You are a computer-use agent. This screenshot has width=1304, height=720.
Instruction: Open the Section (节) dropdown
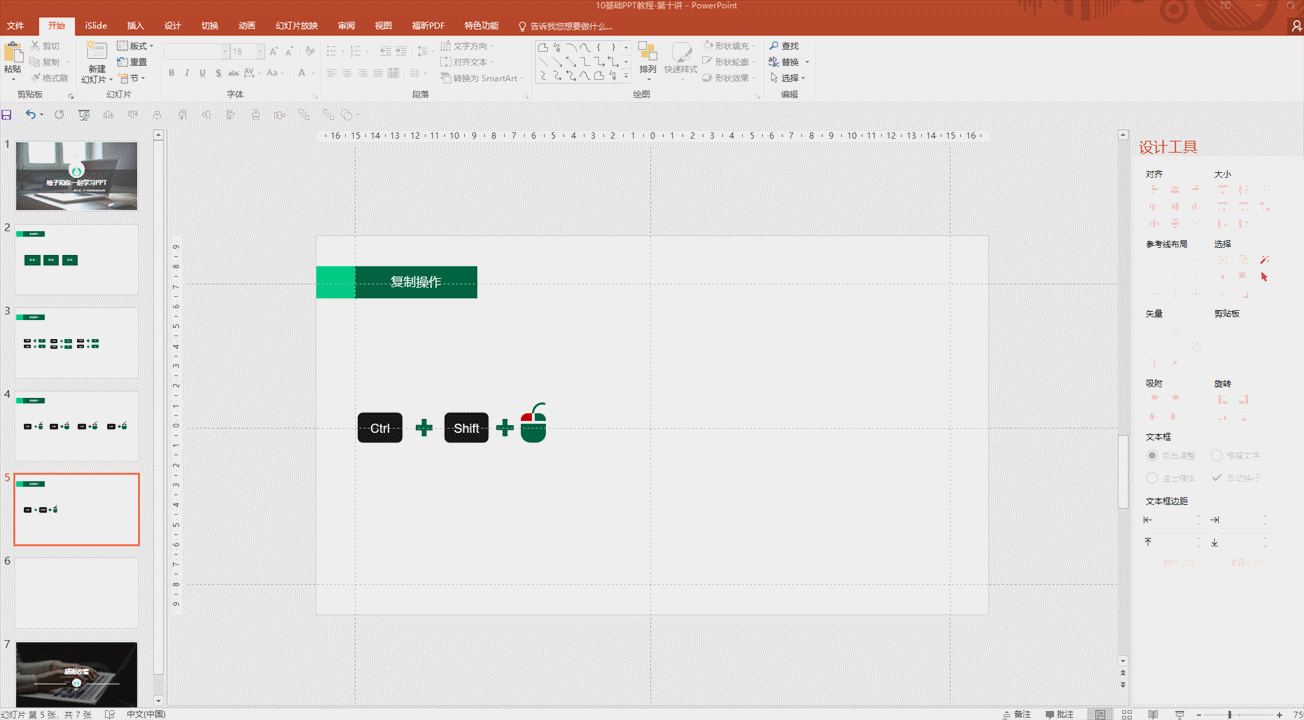coord(132,78)
